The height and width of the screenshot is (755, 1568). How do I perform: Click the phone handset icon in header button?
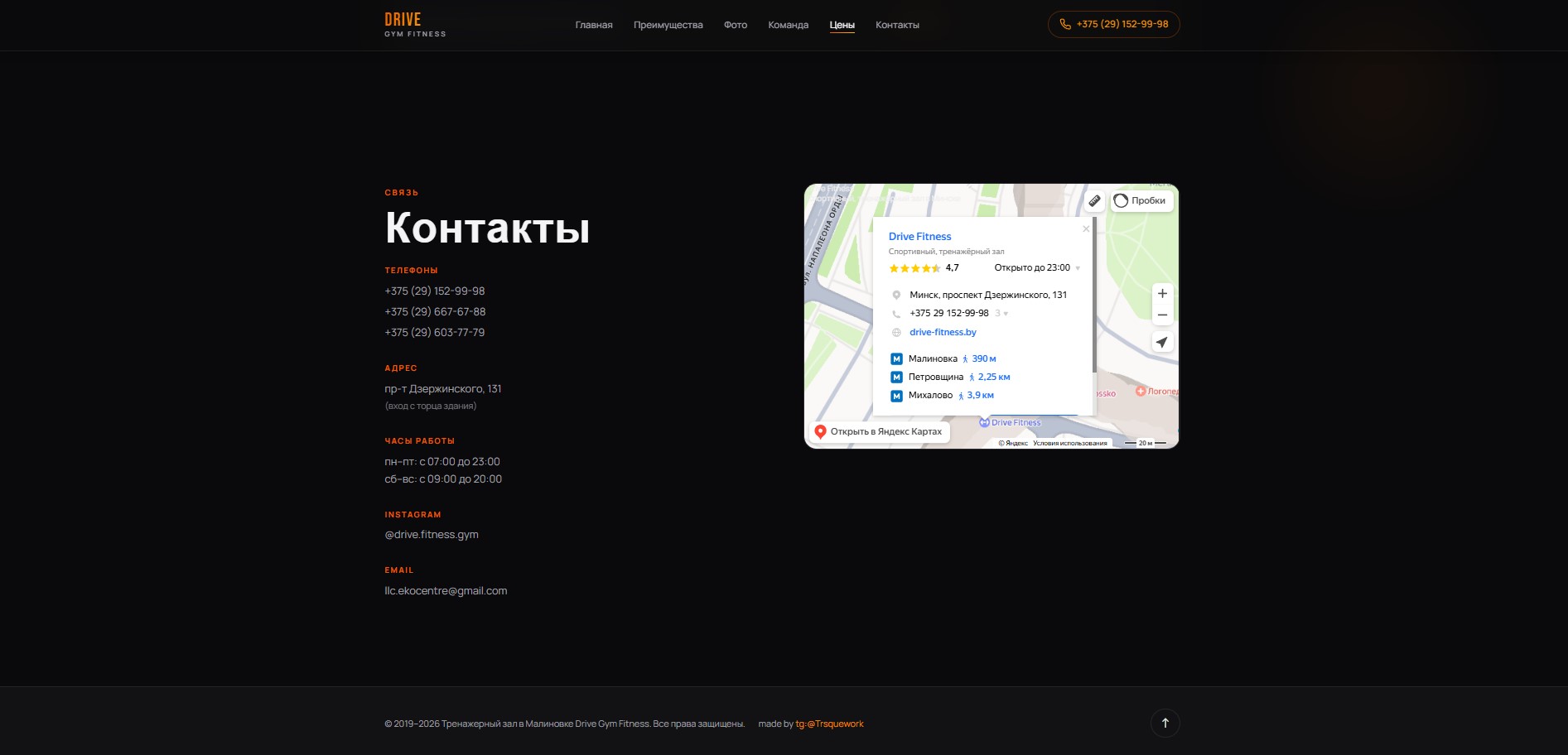pos(1065,24)
